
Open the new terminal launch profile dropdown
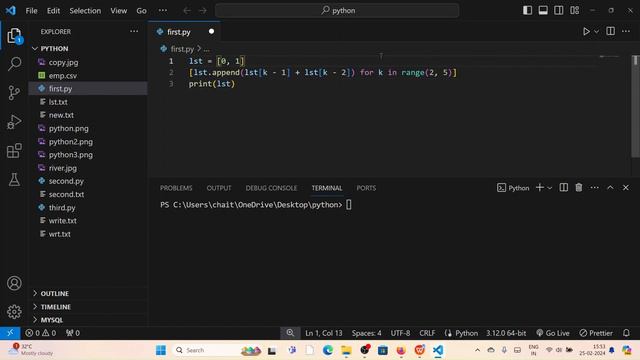pos(550,188)
